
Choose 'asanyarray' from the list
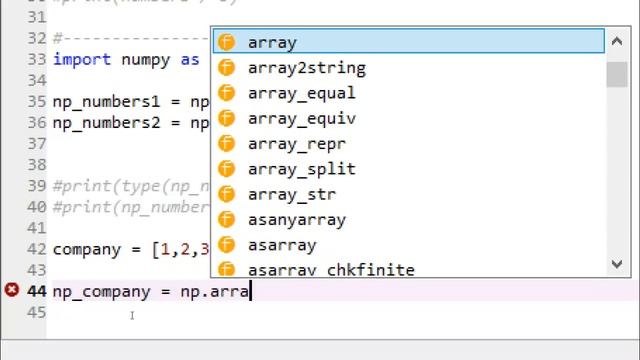pos(409,220)
